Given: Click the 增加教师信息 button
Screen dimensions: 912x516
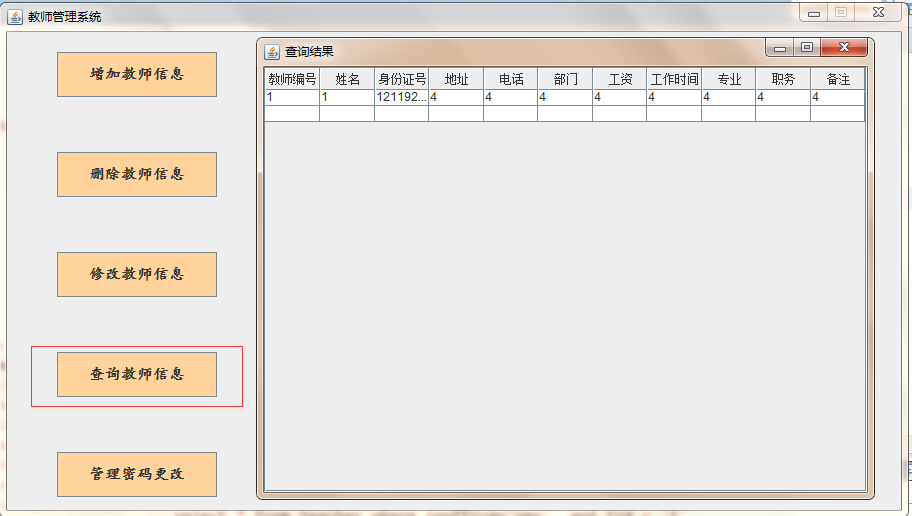Looking at the screenshot, I should (x=137, y=74).
